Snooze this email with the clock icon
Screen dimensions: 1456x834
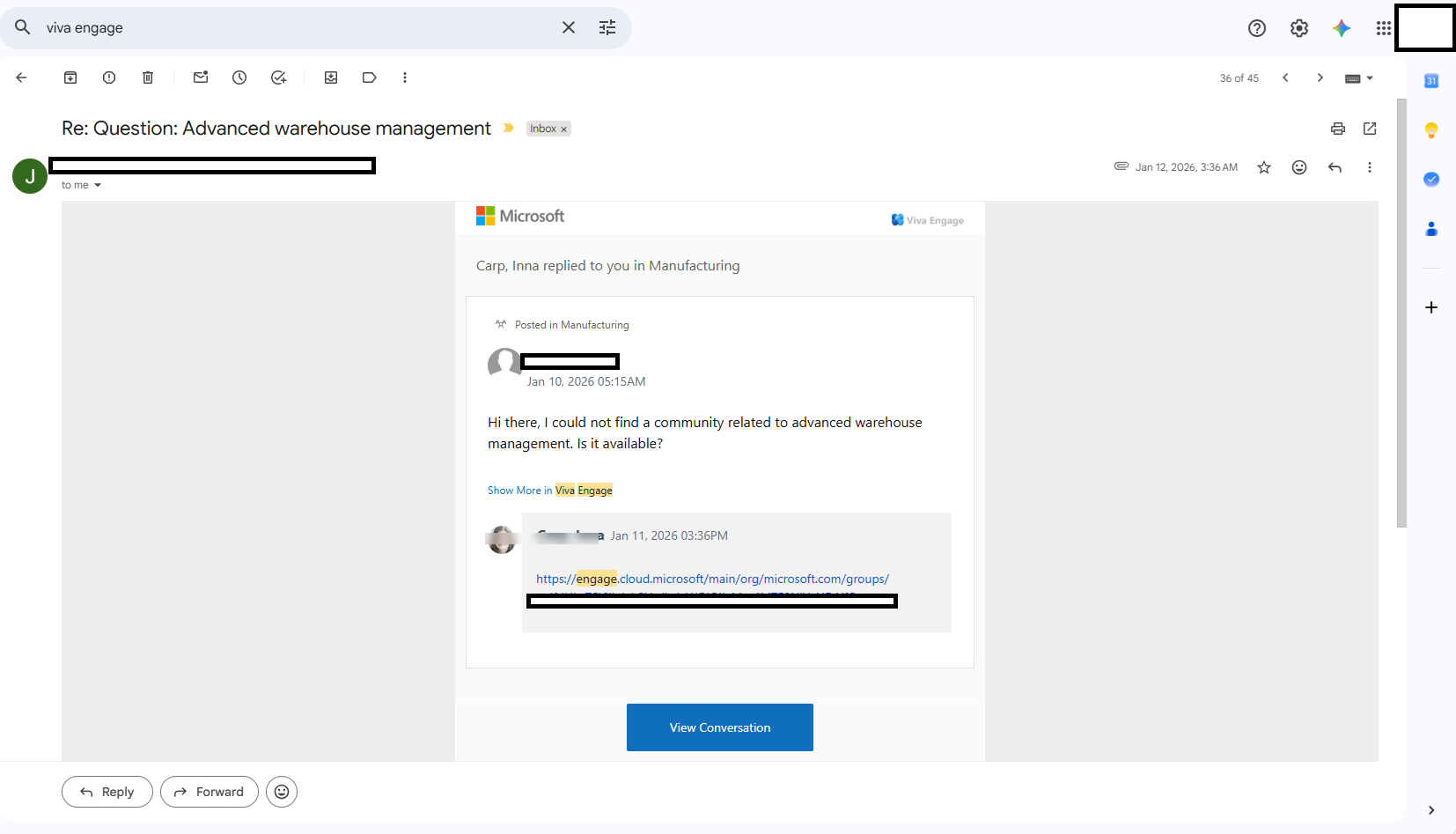tap(239, 77)
